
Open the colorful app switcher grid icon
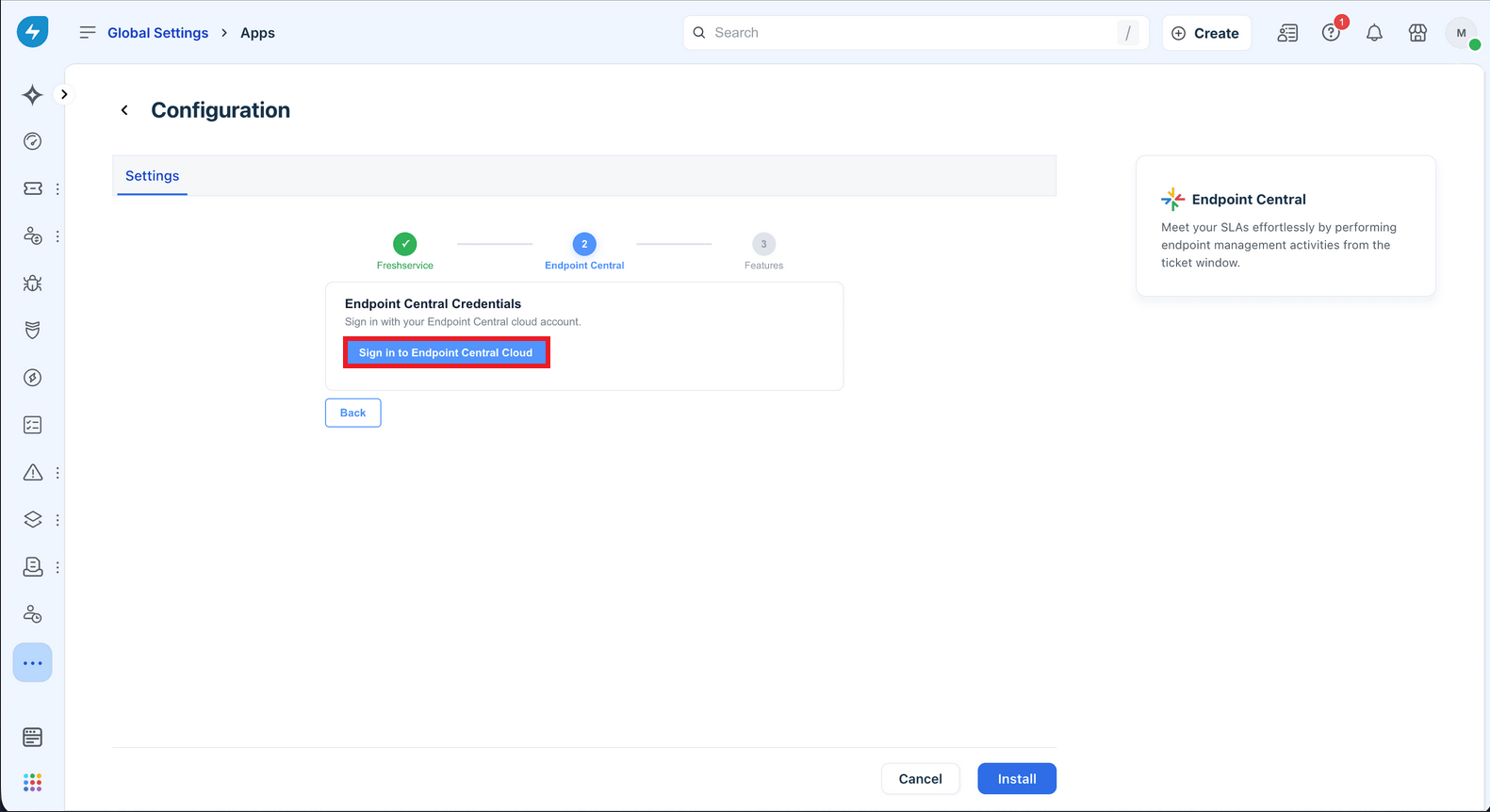pyautogui.click(x=32, y=783)
